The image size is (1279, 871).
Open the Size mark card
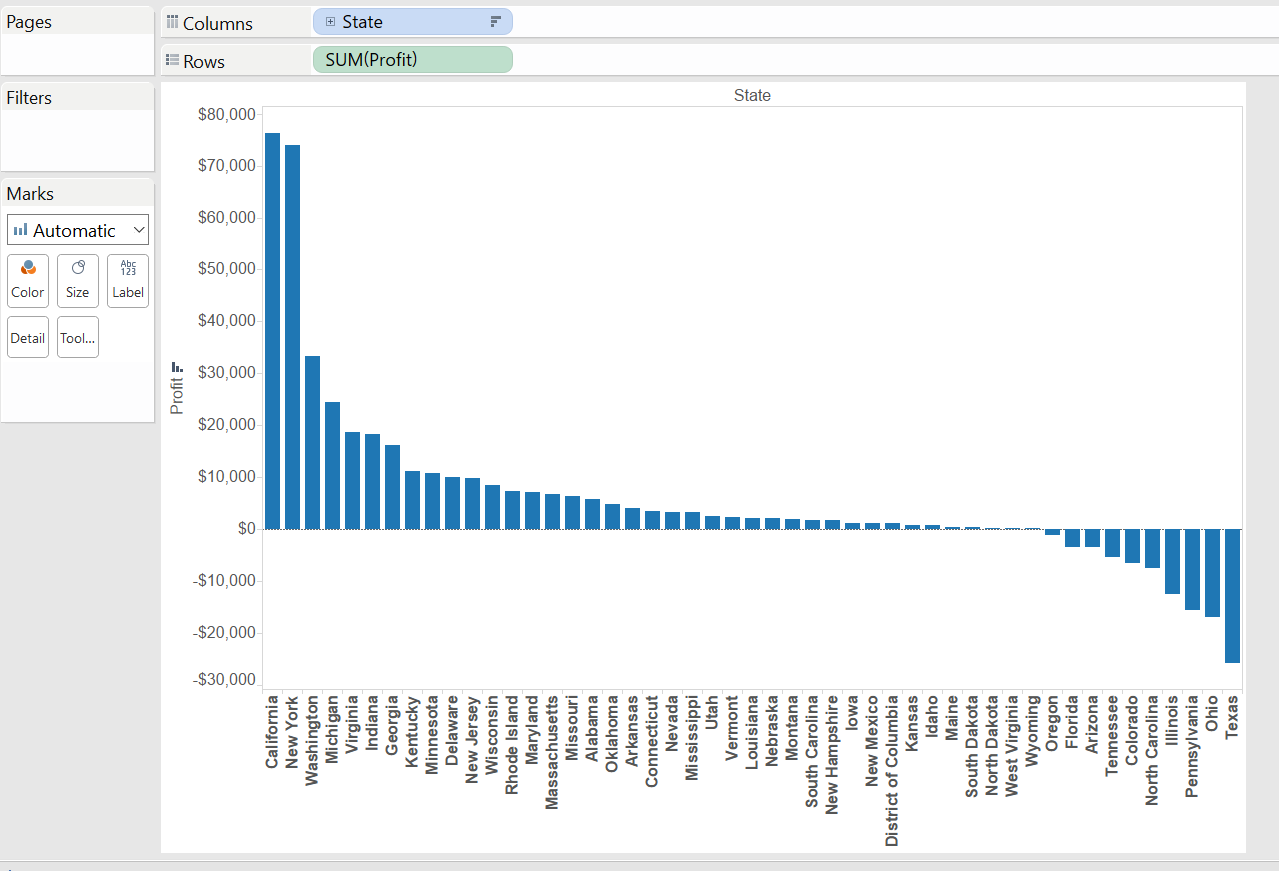click(78, 280)
